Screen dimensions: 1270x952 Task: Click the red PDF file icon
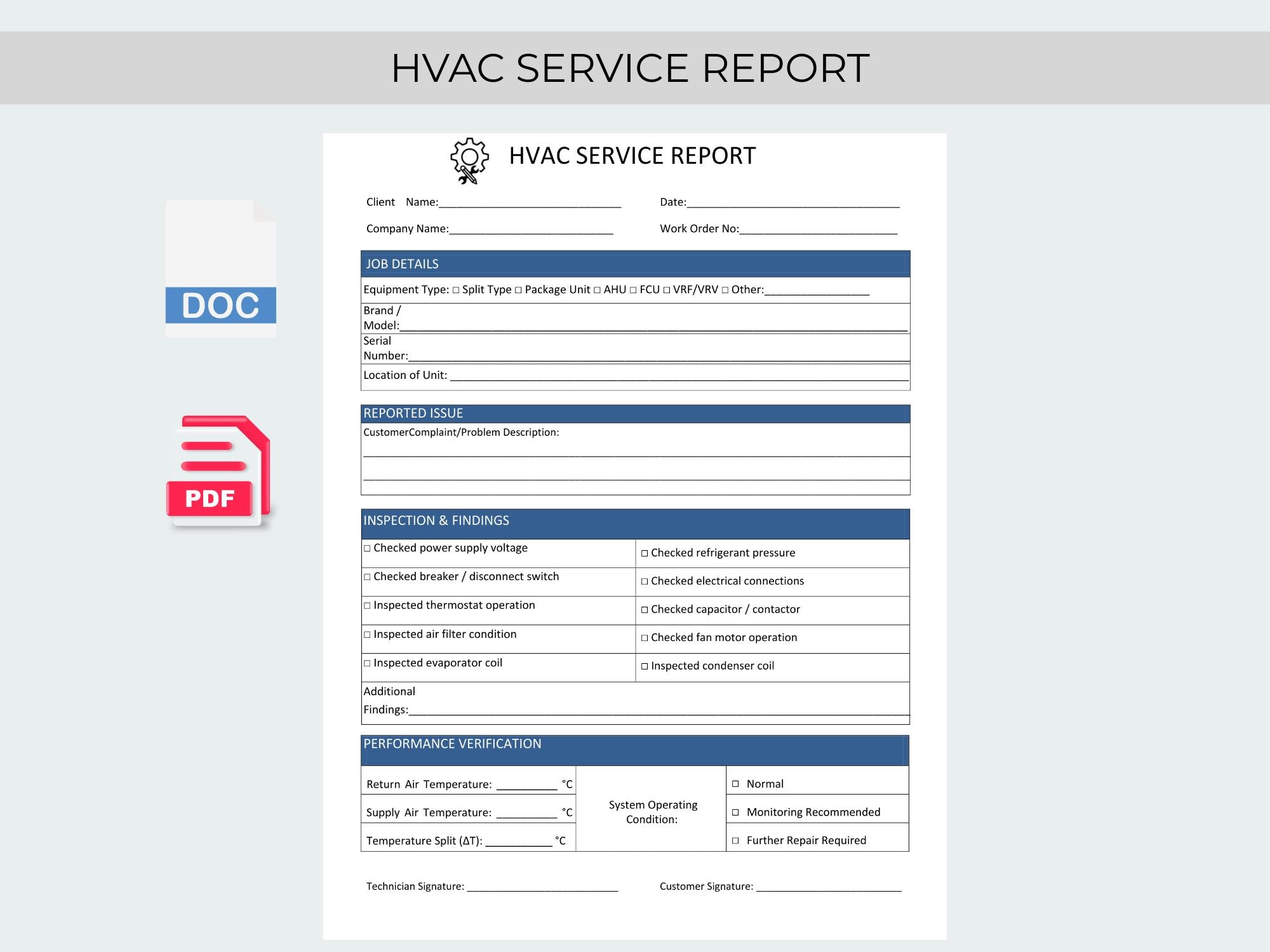(x=218, y=472)
